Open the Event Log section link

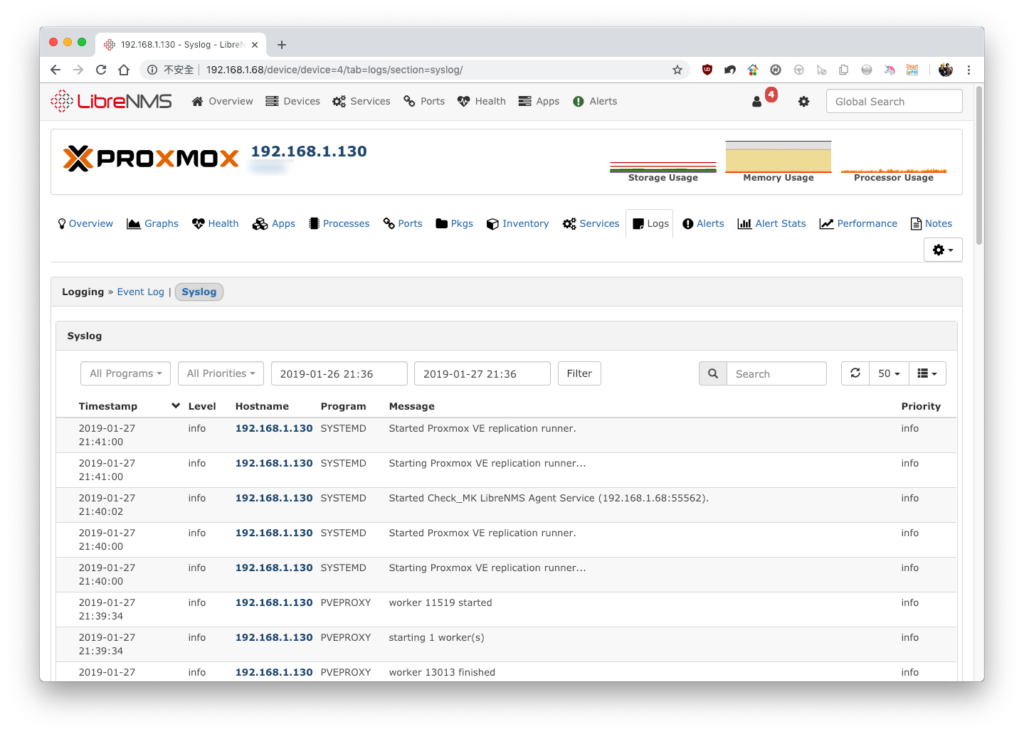140,292
